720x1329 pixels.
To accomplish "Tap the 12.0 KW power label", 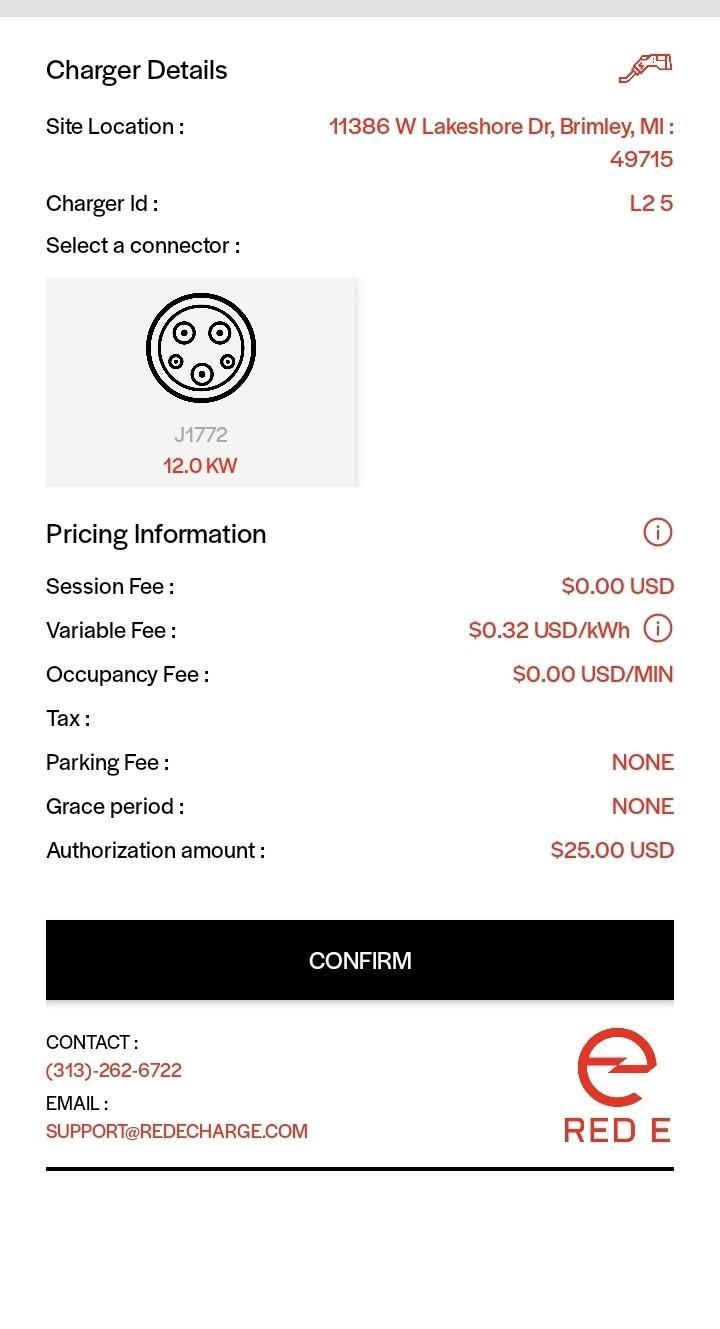I will tap(200, 465).
